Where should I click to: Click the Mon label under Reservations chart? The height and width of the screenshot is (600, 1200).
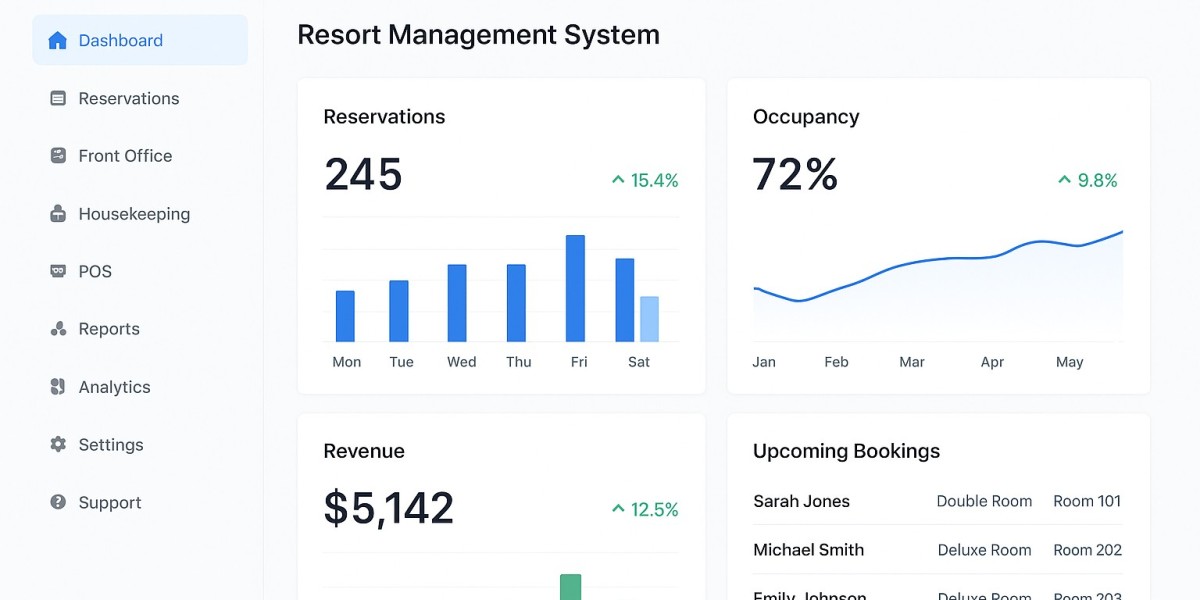click(346, 362)
